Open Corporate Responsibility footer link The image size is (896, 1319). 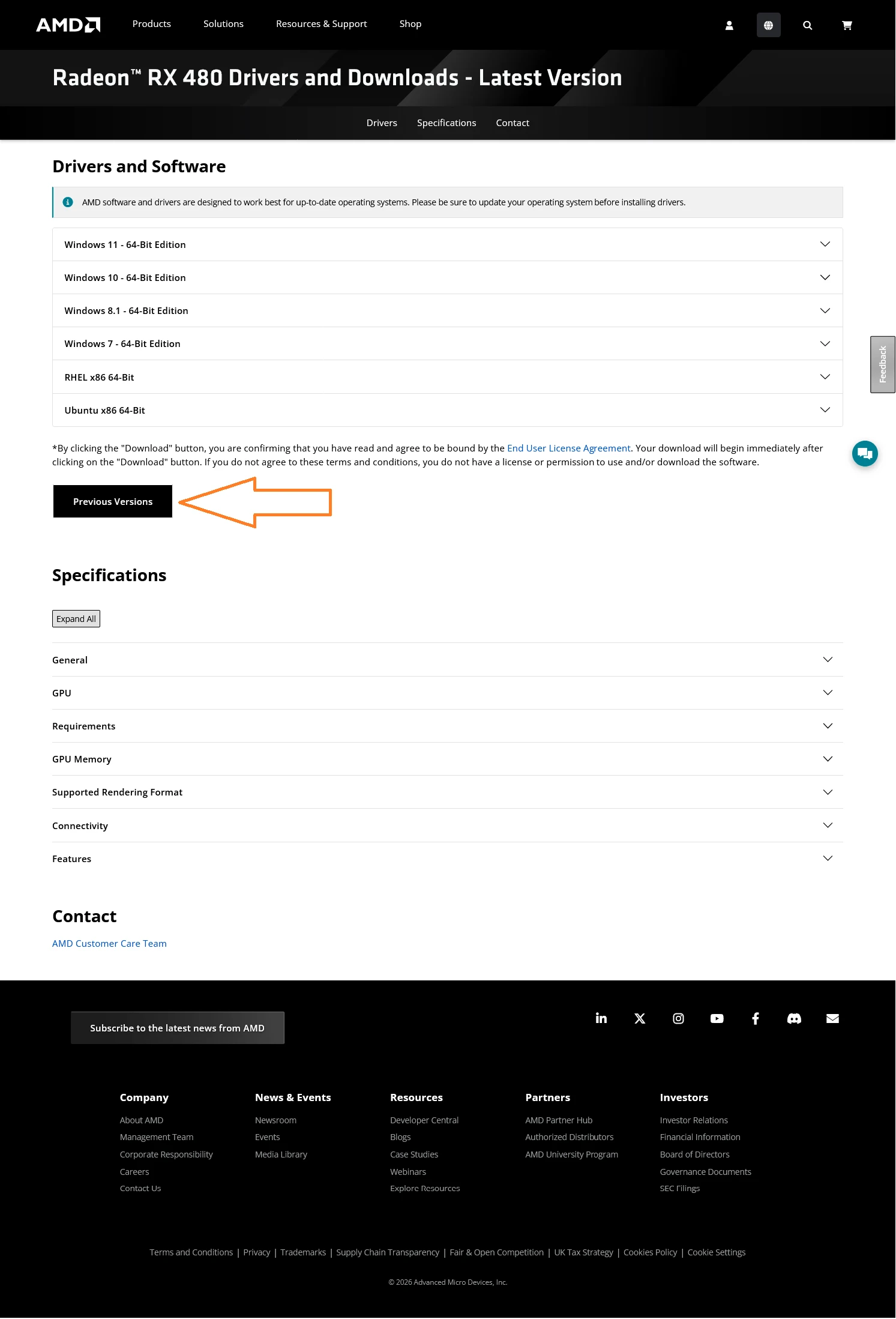click(166, 1154)
